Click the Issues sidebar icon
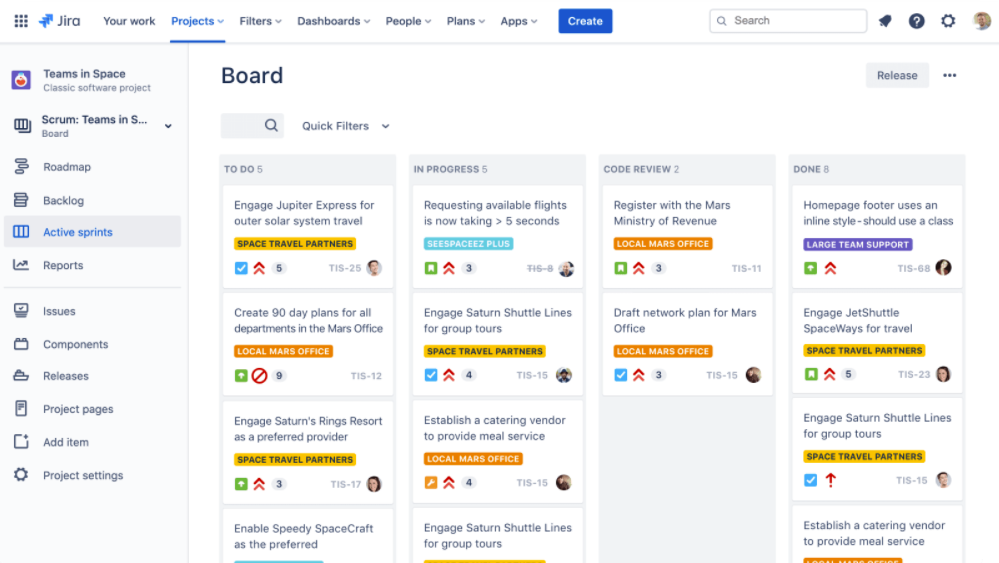The image size is (999, 563). 21,311
